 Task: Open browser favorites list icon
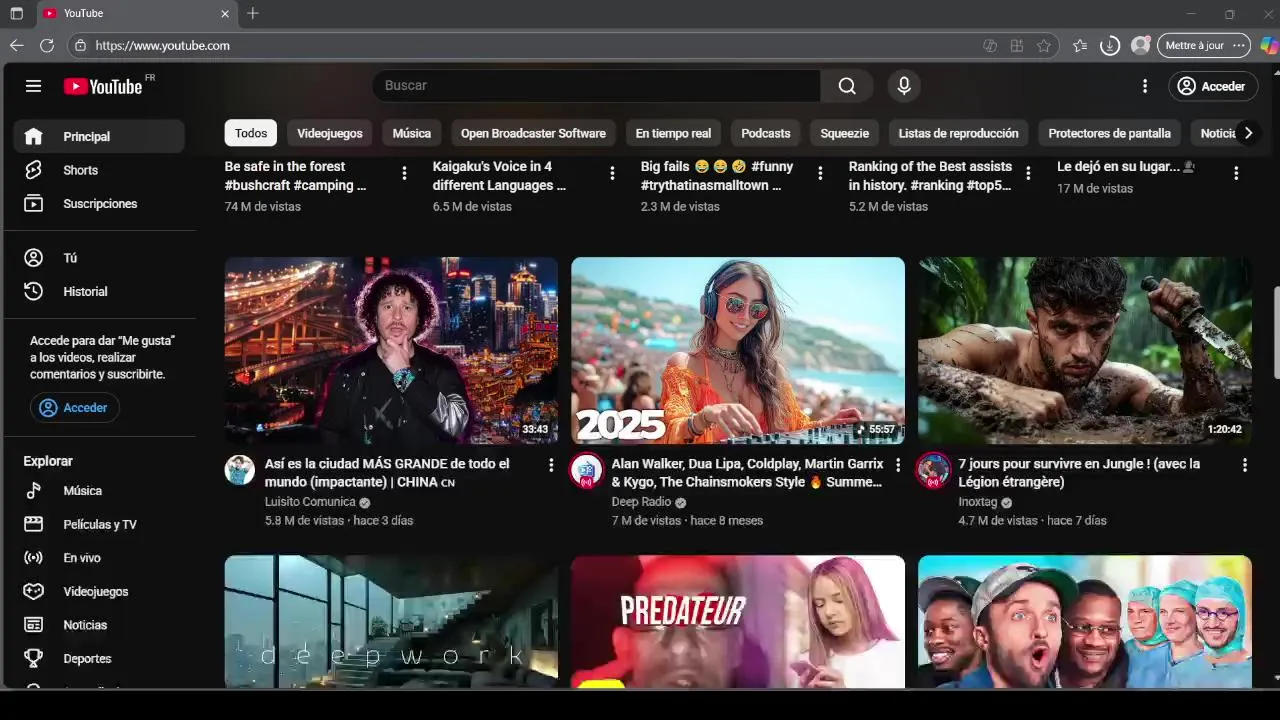1080,45
